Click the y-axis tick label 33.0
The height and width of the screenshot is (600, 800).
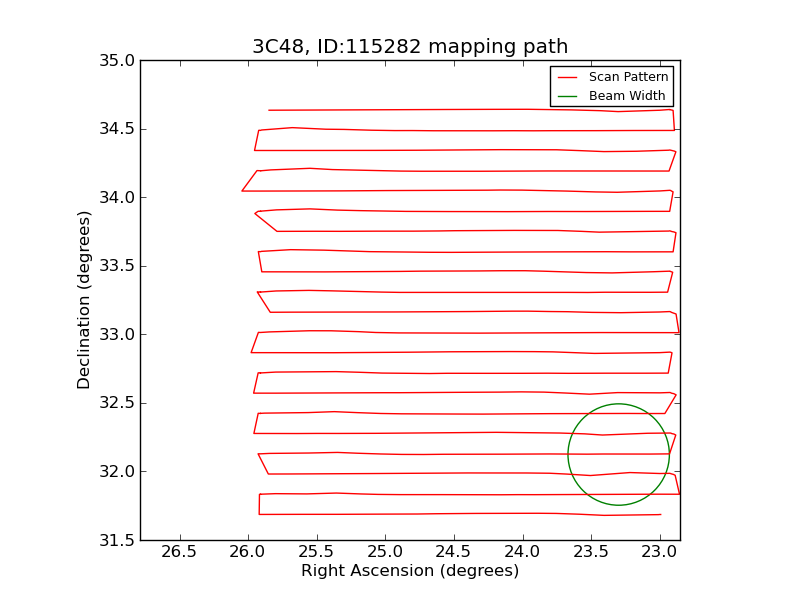coord(117,335)
